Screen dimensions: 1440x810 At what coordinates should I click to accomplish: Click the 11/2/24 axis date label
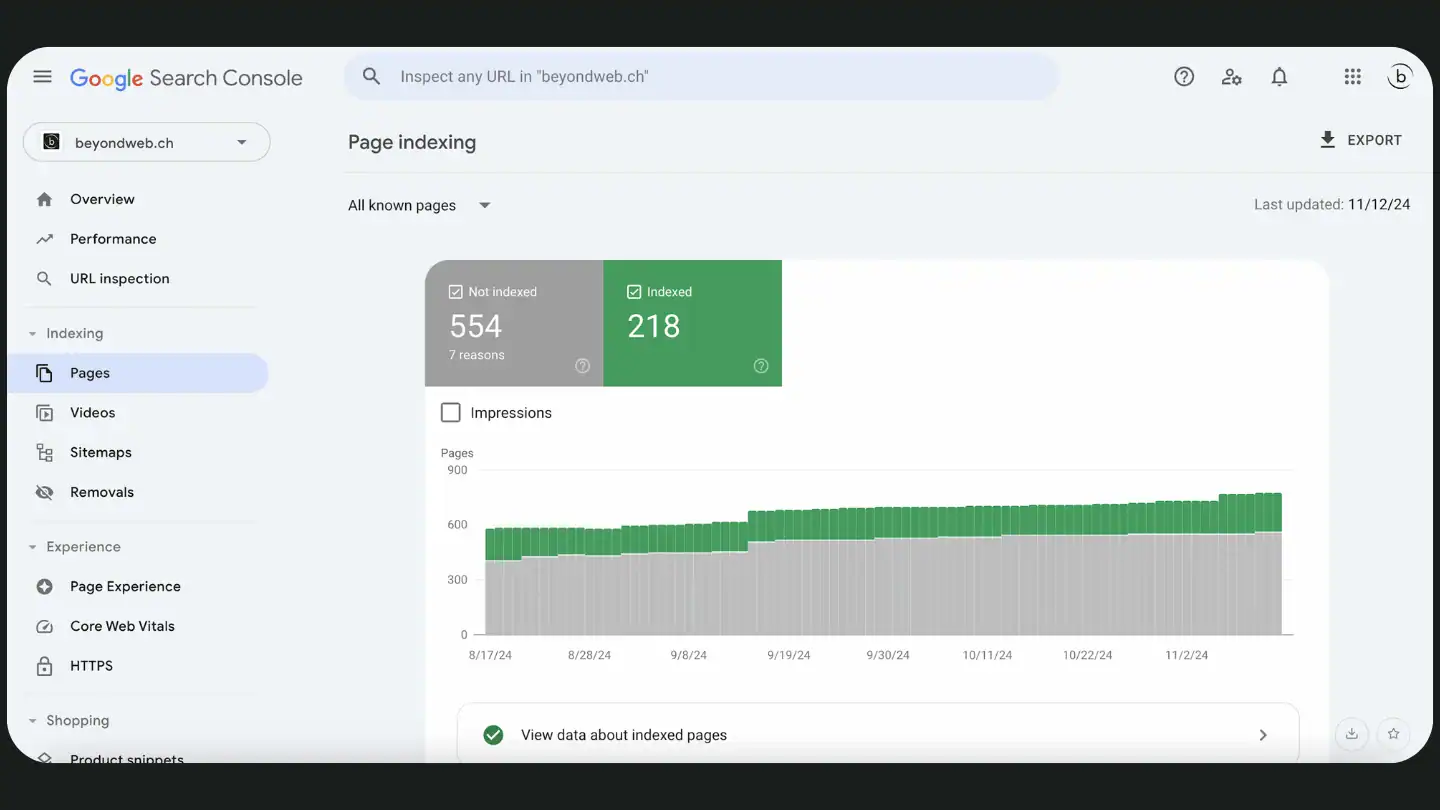click(1187, 655)
